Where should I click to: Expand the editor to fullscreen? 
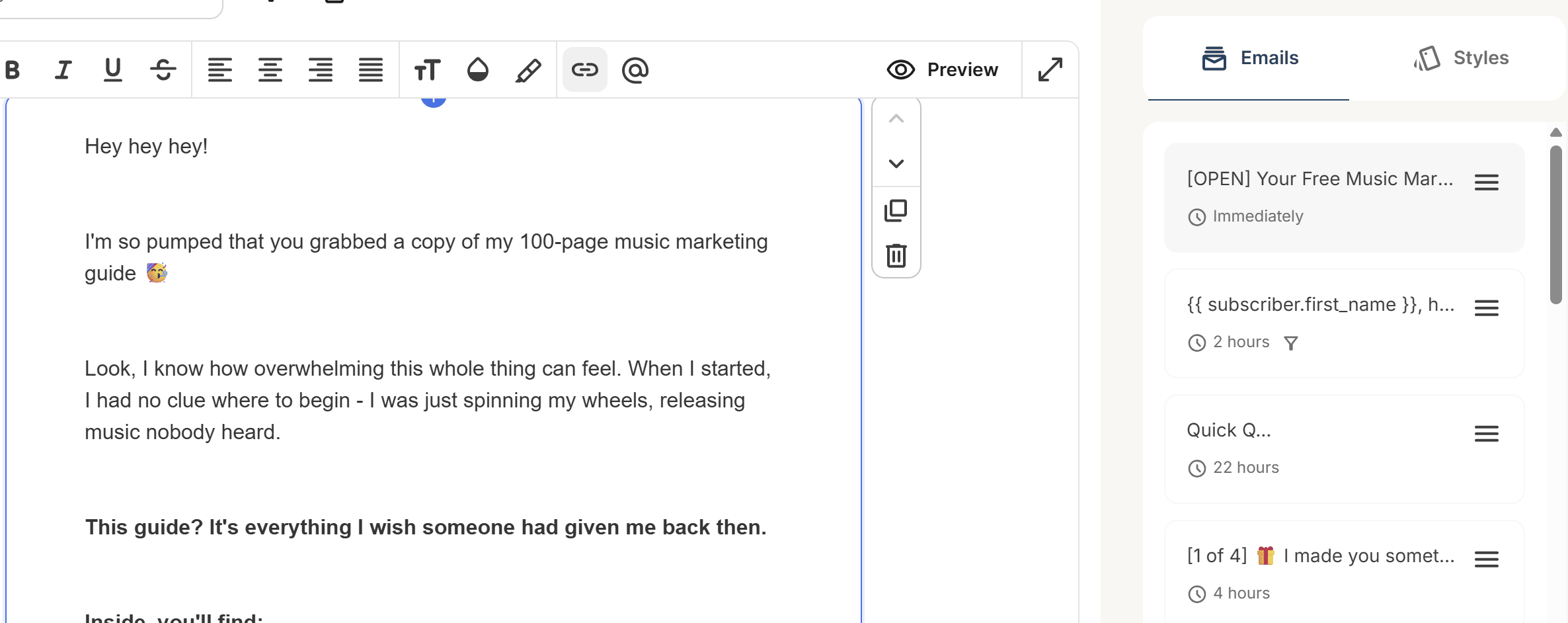click(1050, 69)
